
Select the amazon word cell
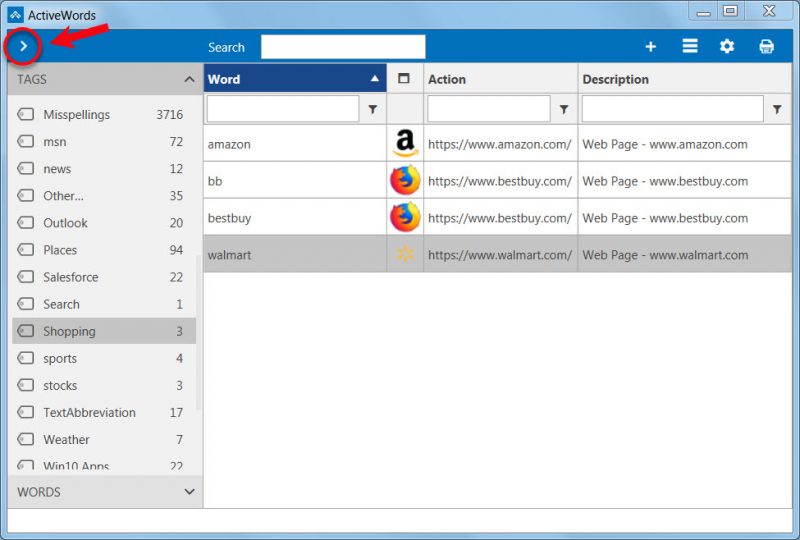click(295, 144)
